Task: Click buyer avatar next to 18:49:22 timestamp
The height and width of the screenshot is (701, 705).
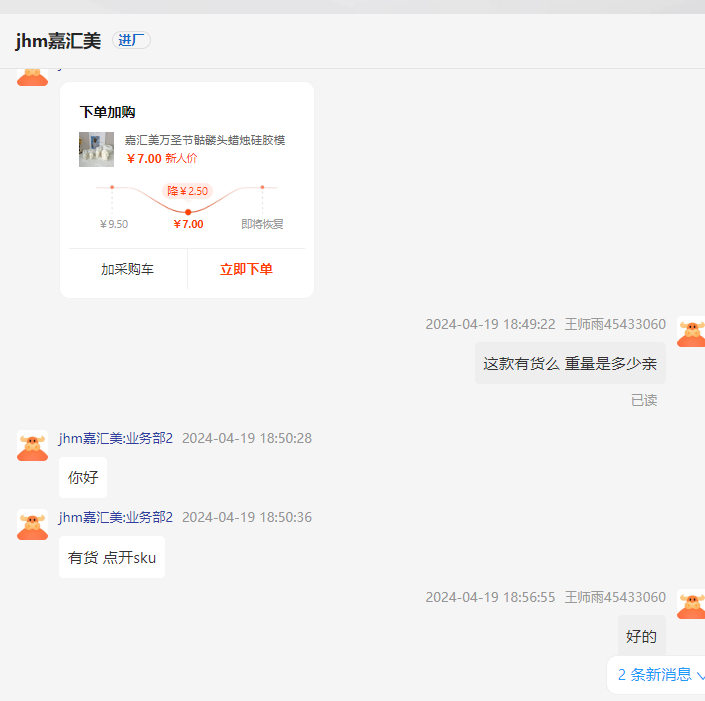Action: tap(690, 332)
